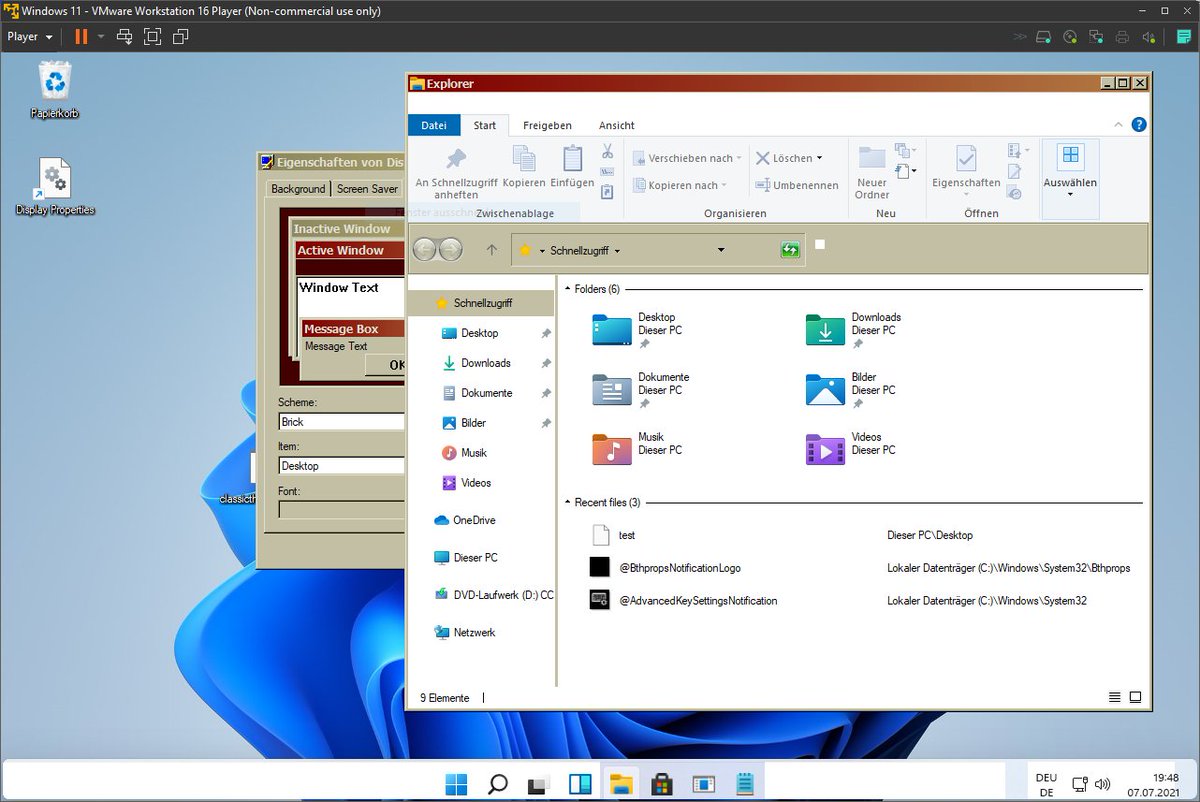This screenshot has width=1200, height=802.
Task: Select the @AdvancedKeySettingsNotification recent file
Action: pyautogui.click(x=698, y=601)
